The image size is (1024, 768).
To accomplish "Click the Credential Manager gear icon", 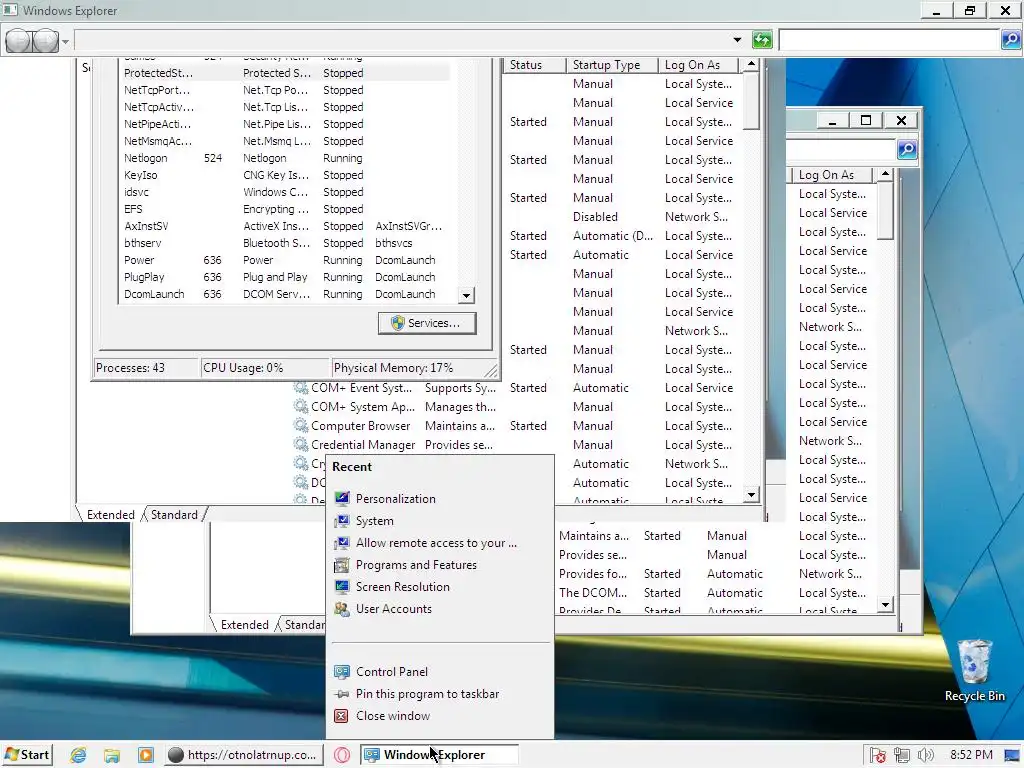I will coord(300,444).
